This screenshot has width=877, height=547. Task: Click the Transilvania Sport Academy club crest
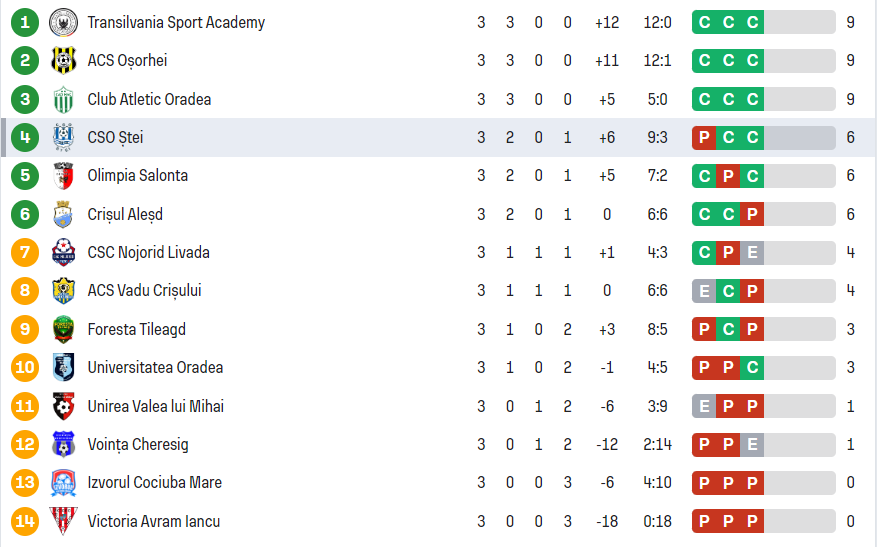64,22
